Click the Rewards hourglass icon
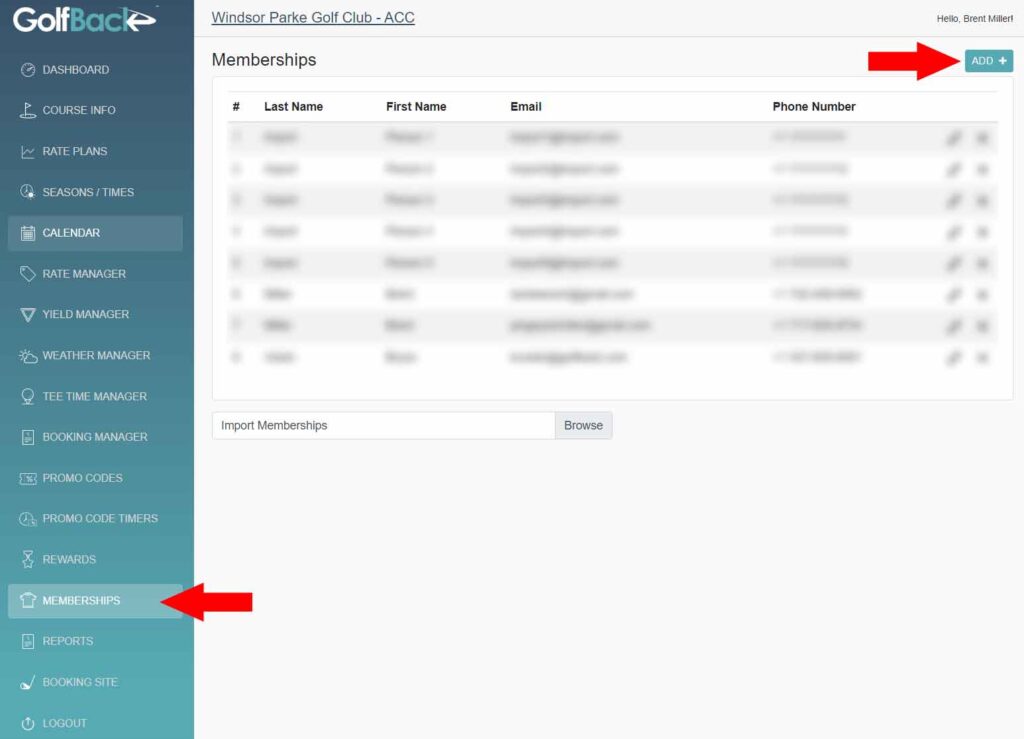The height and width of the screenshot is (739, 1024). point(28,560)
